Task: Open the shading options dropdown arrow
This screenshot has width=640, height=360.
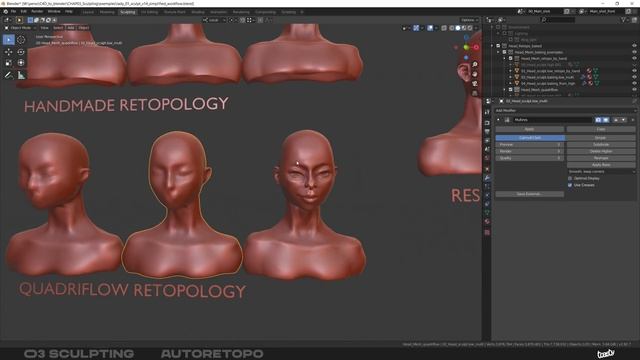Action: click(x=476, y=28)
